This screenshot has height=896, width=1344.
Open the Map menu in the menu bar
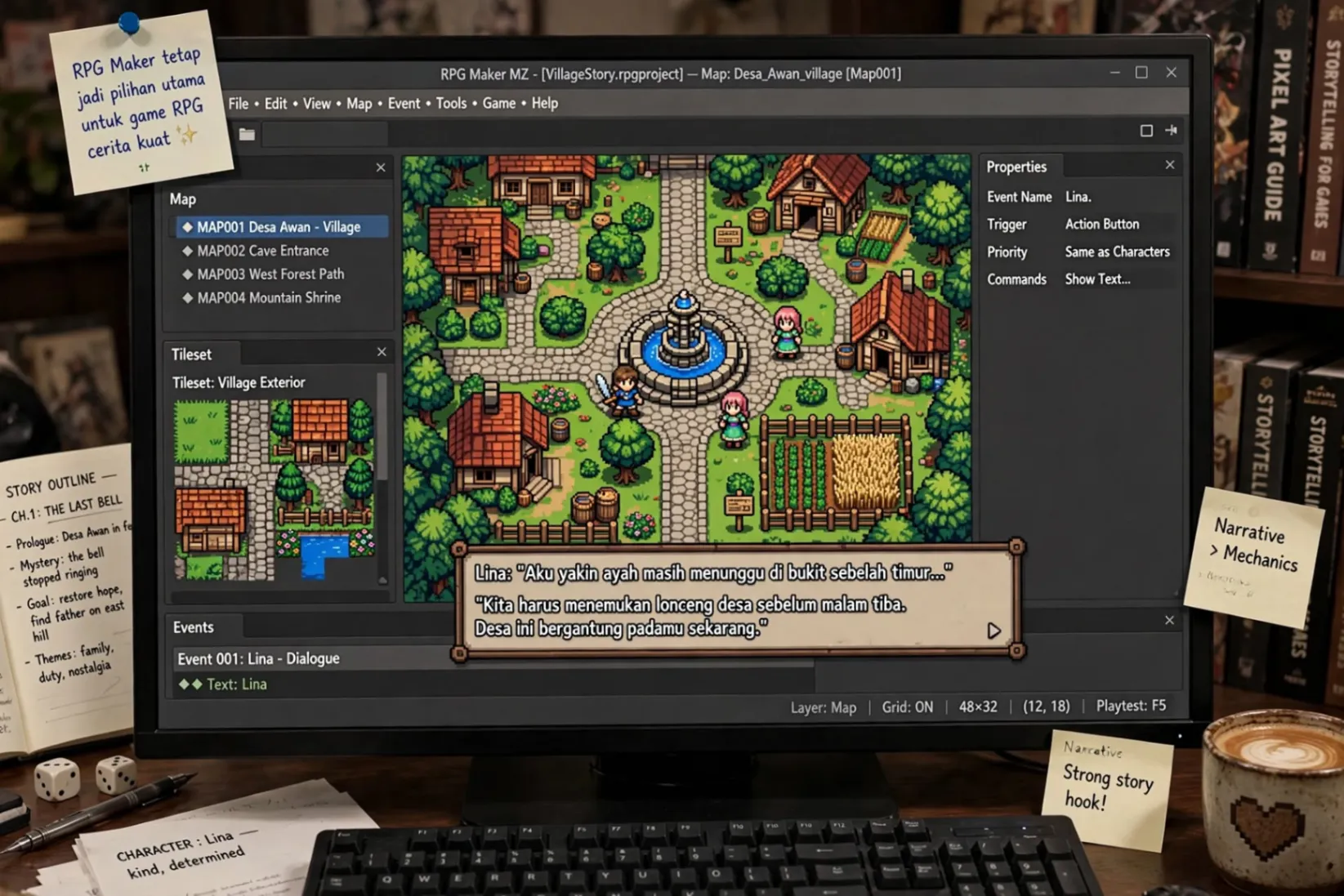coord(359,104)
